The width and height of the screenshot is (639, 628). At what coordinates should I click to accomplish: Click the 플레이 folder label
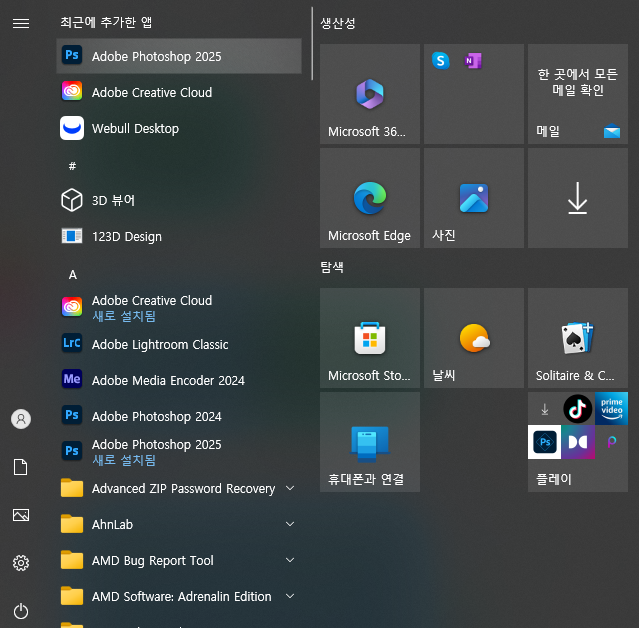pos(553,479)
